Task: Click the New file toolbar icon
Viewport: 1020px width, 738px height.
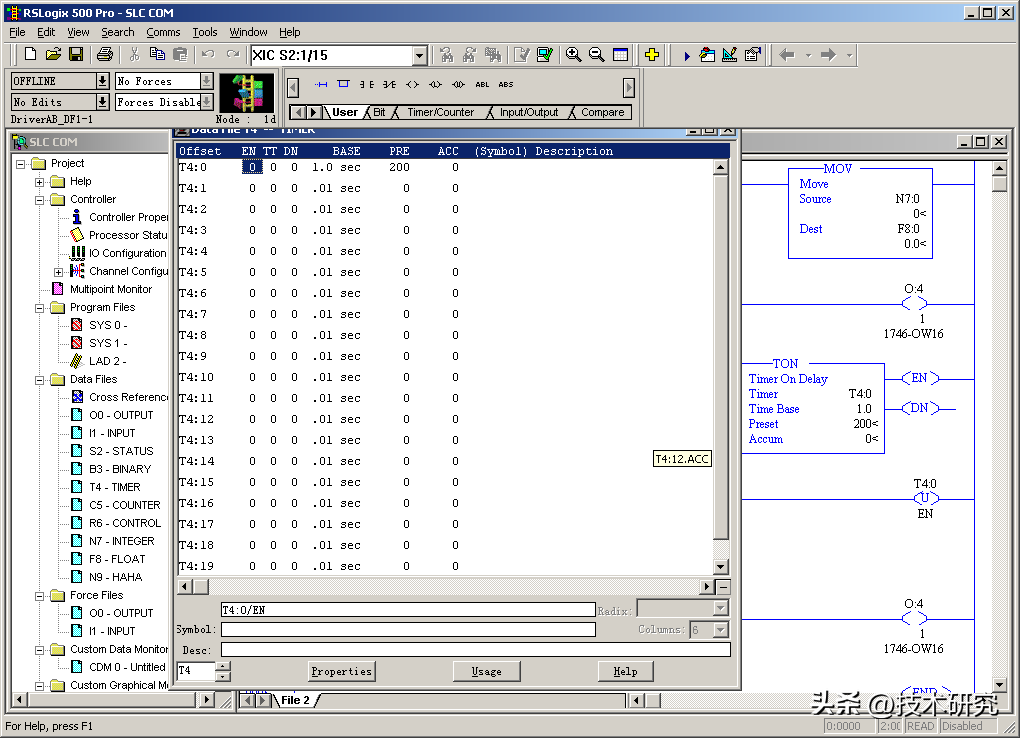Action: (x=30, y=55)
